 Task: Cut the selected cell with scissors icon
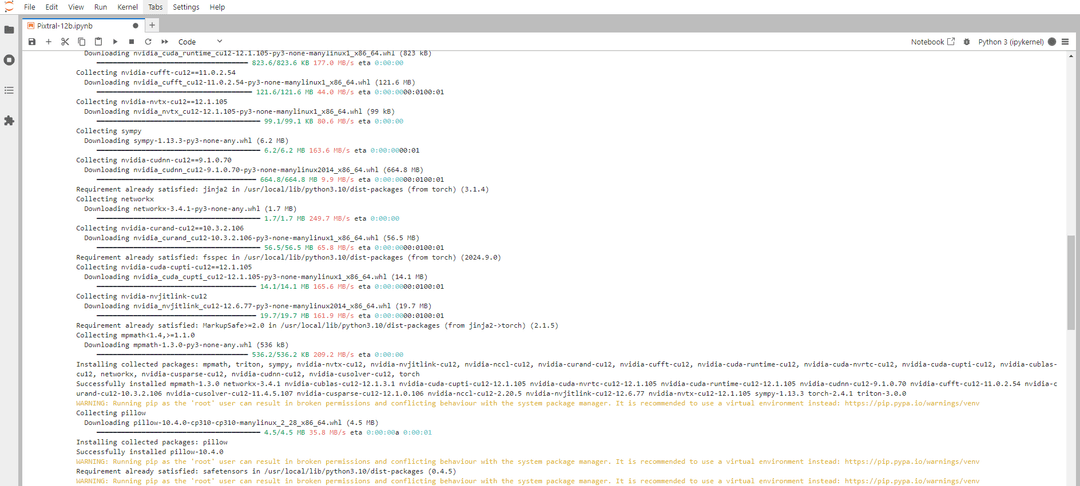click(65, 42)
